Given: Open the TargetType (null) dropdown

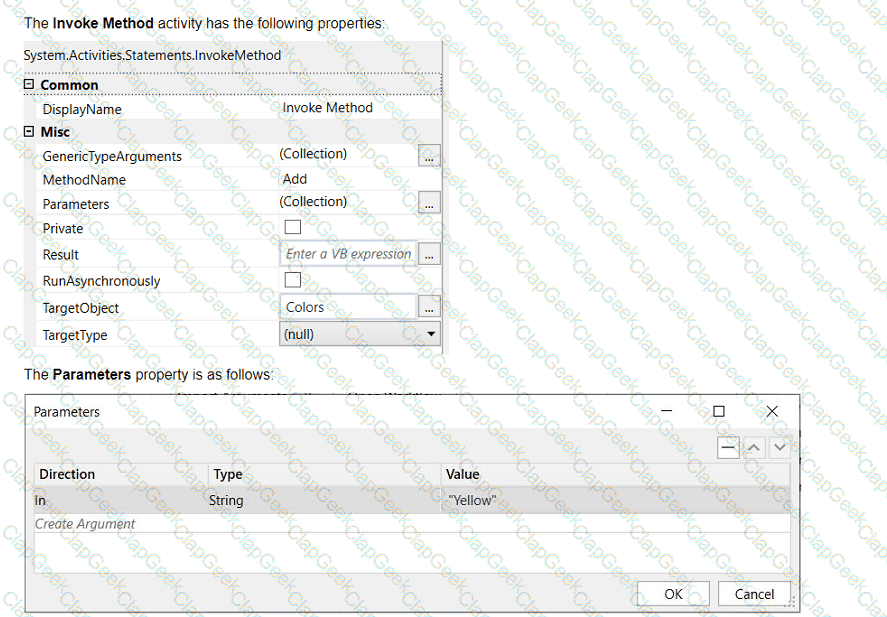Looking at the screenshot, I should 360,334.
